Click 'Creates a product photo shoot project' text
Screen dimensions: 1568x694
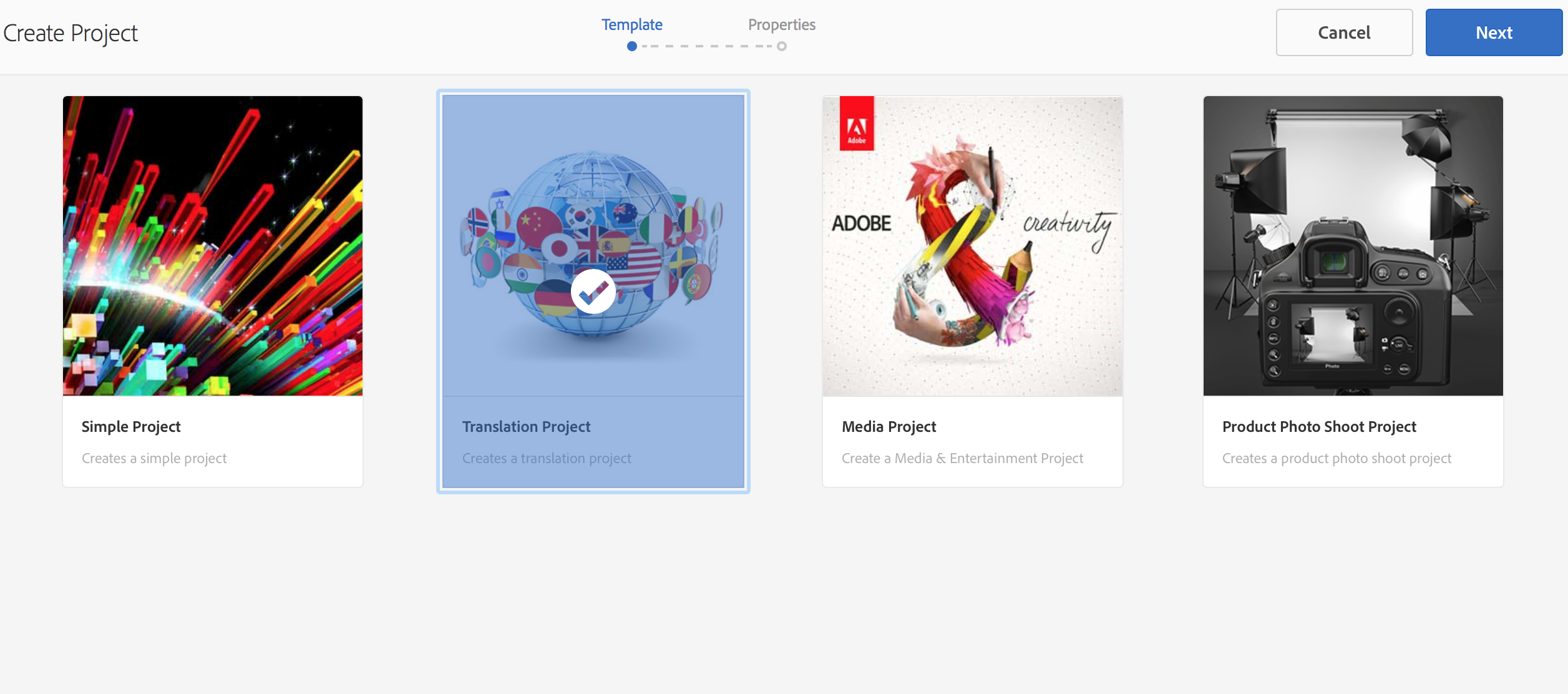pyautogui.click(x=1337, y=459)
